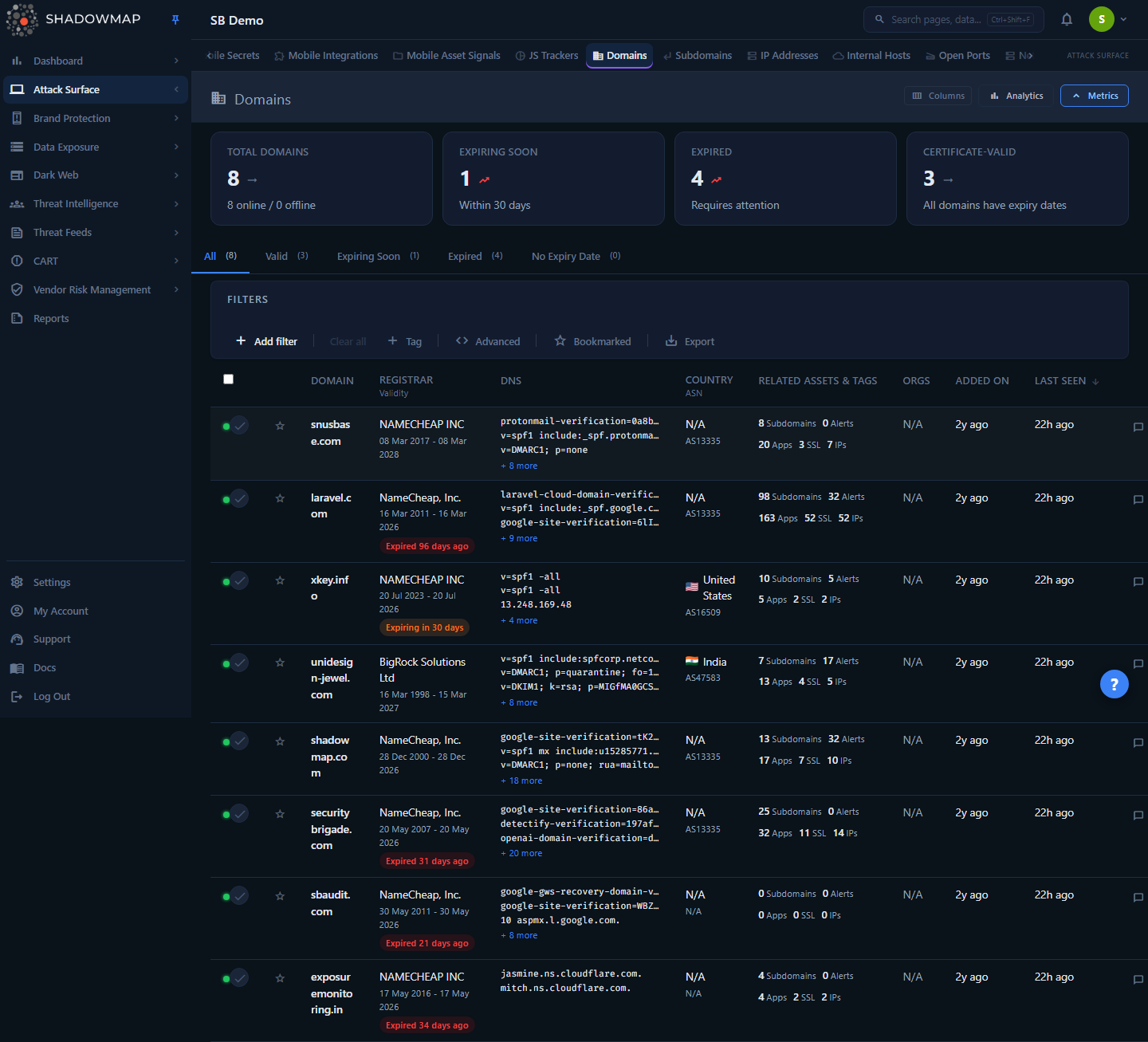Click the Analytics button
This screenshot has width=1148, height=1042.
click(1016, 96)
